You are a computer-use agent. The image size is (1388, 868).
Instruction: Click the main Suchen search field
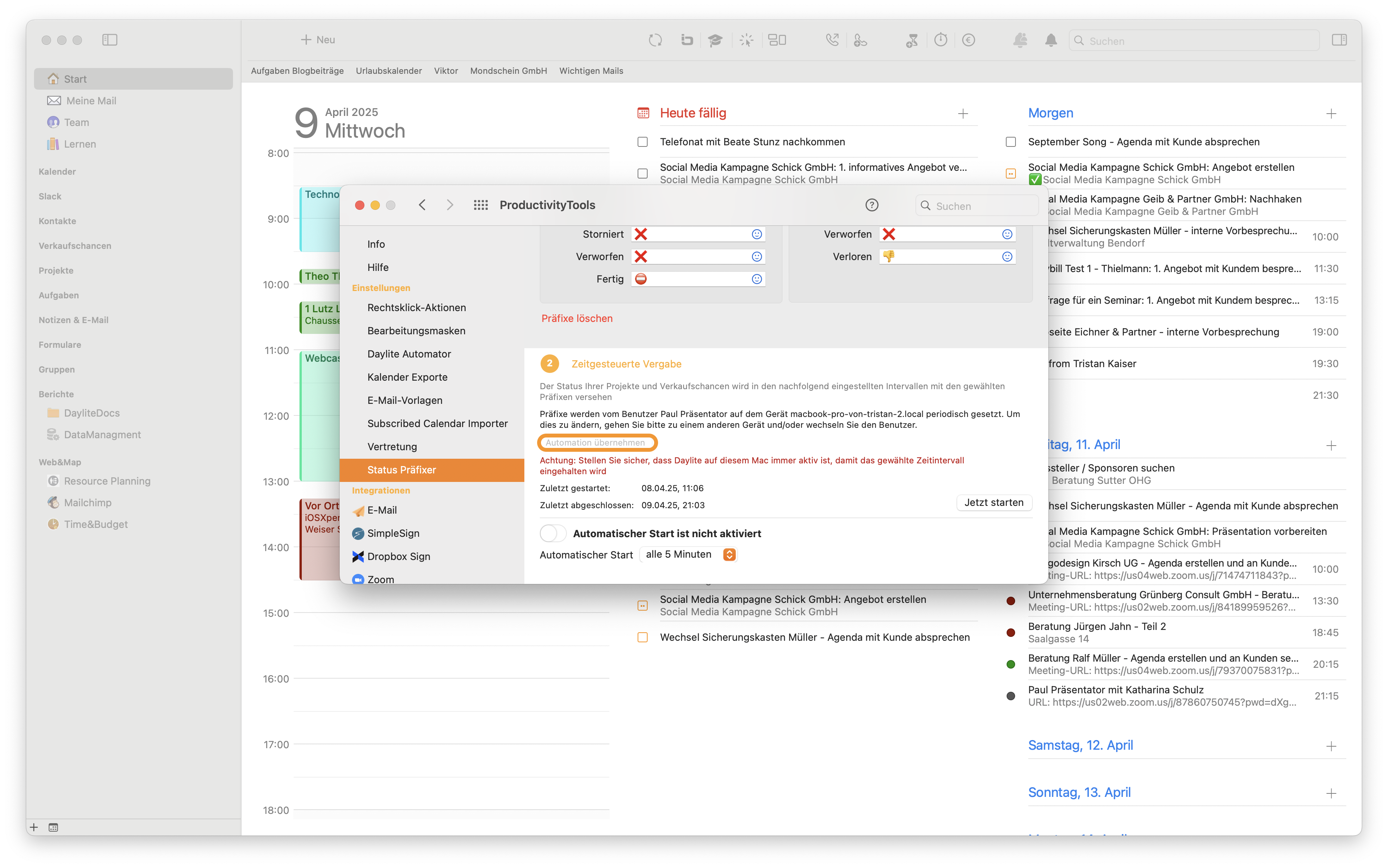(x=1193, y=41)
